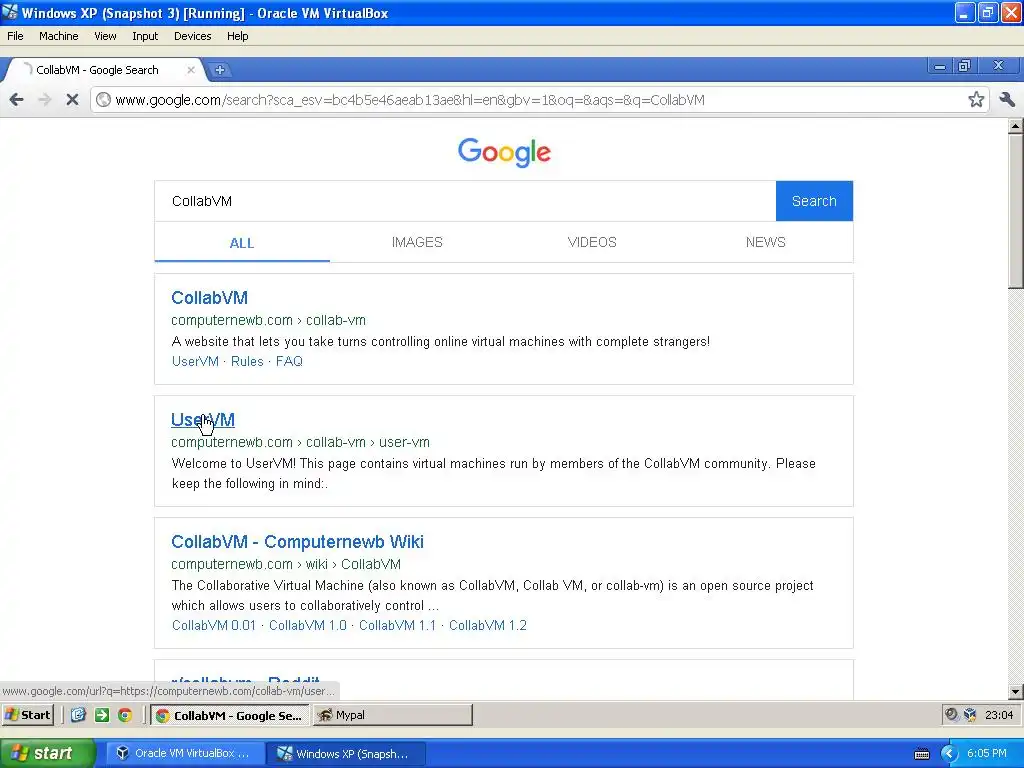The image size is (1024, 768).
Task: Select the ALL results tab
Action: point(242,243)
